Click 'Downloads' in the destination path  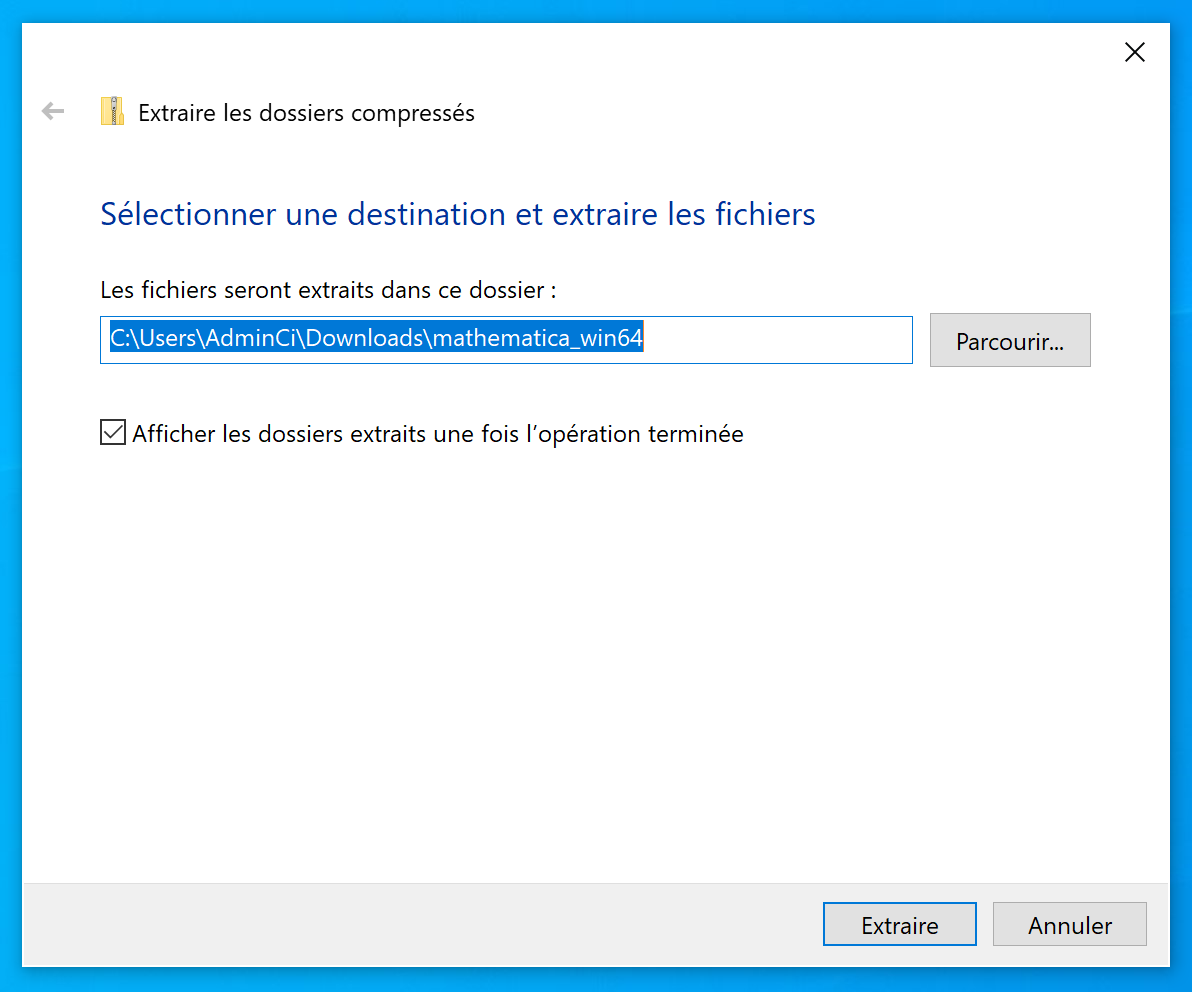365,339
